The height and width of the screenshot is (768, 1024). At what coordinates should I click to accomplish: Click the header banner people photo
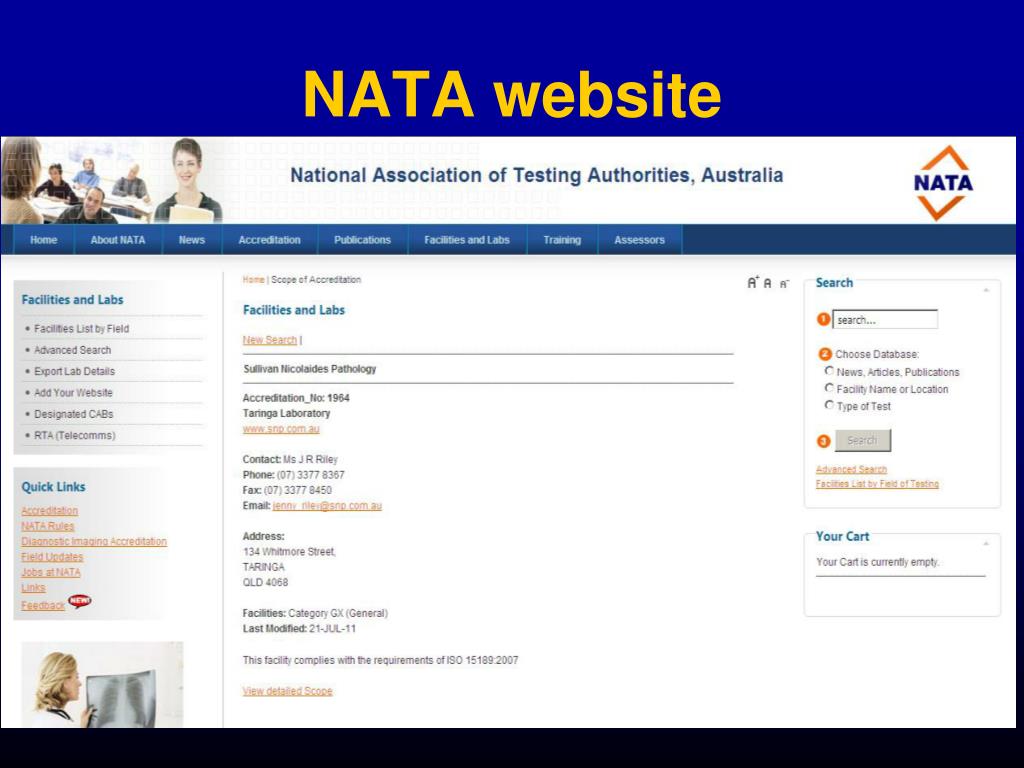pos(112,180)
